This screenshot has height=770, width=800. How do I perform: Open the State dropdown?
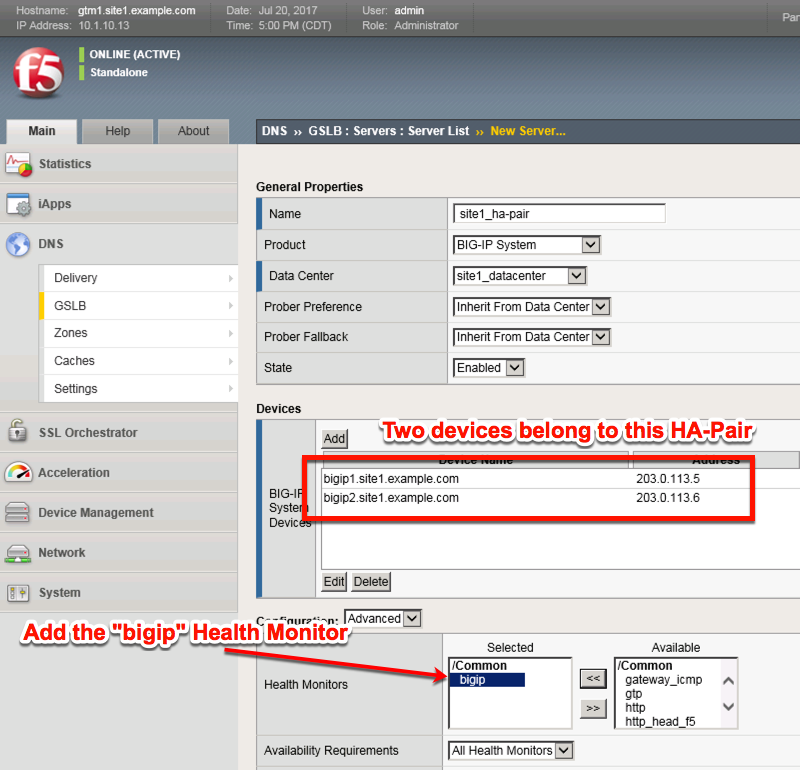coord(489,367)
